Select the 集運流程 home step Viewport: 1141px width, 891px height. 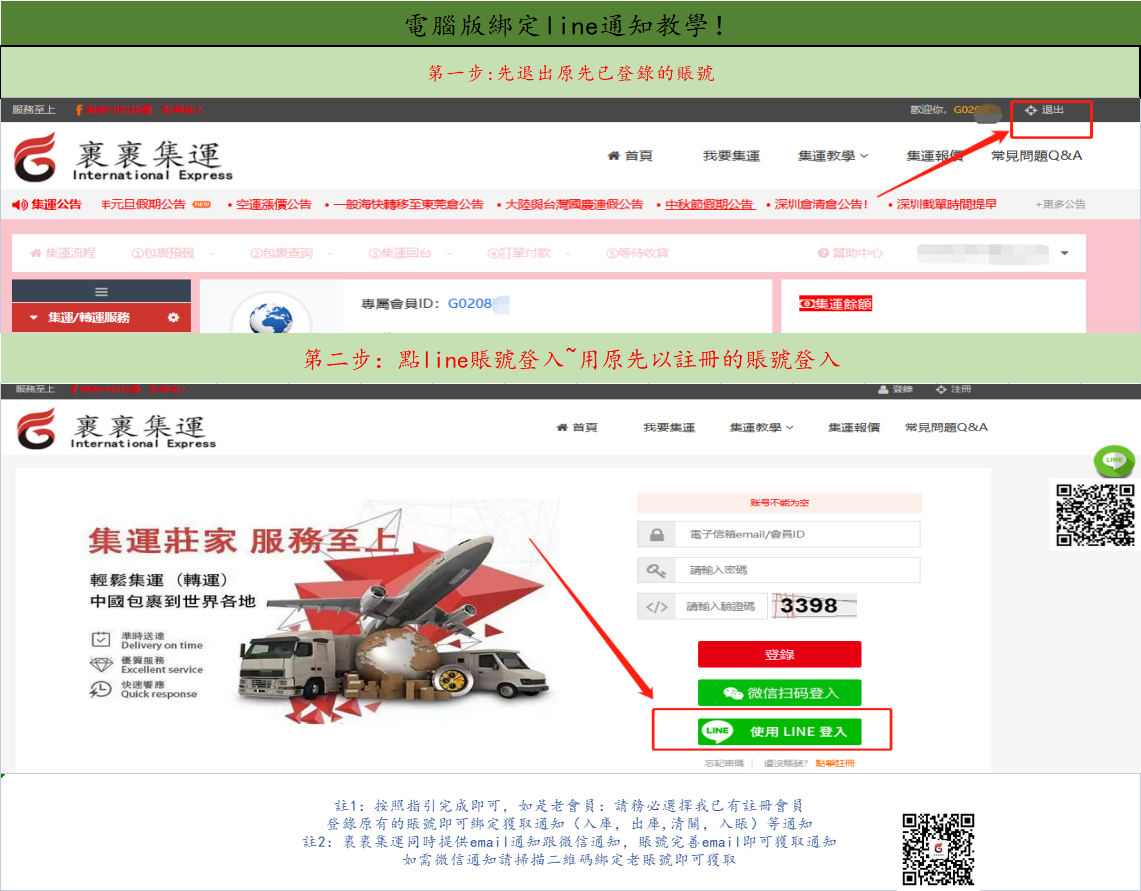(x=63, y=253)
